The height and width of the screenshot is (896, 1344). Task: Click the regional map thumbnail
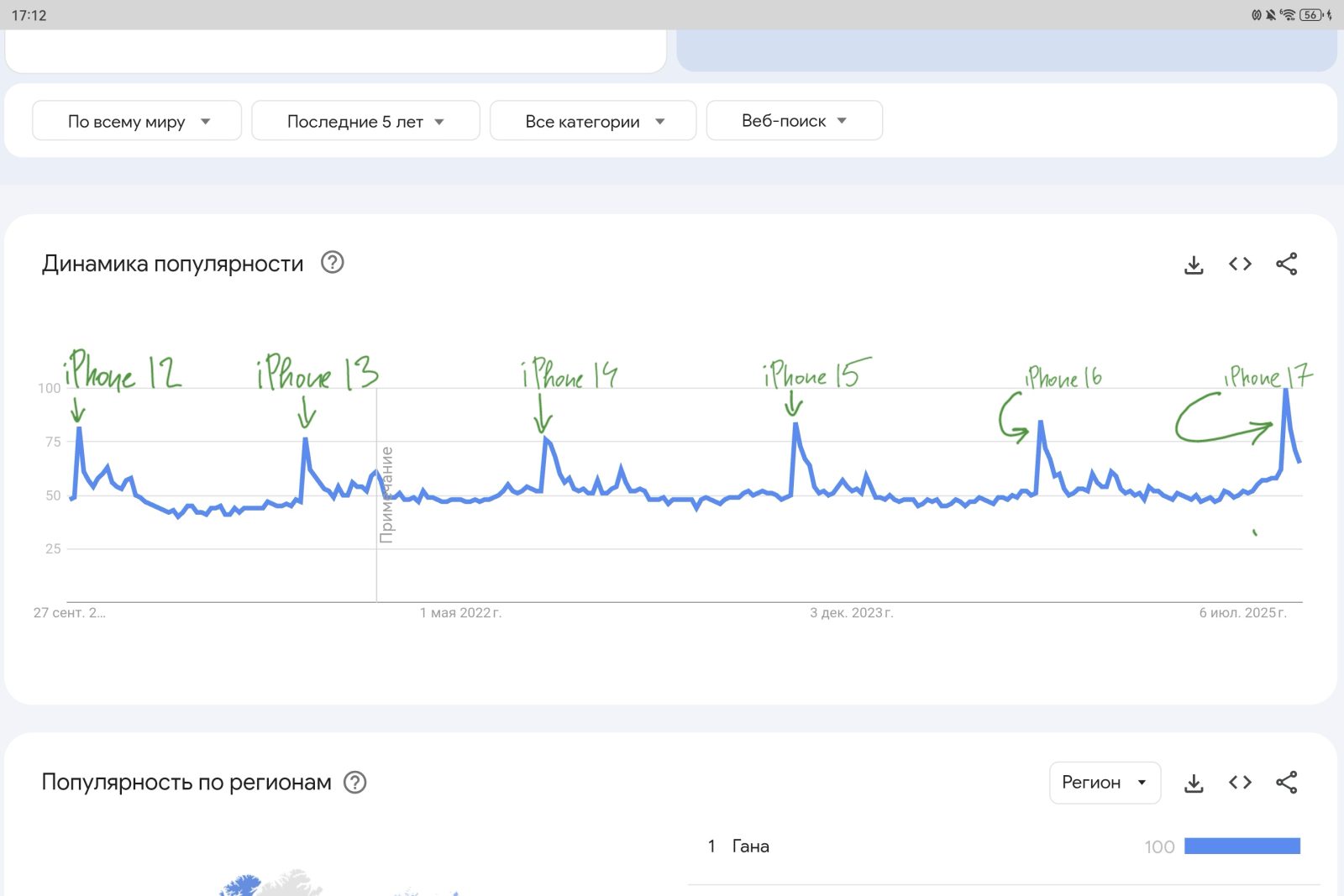(x=269, y=883)
